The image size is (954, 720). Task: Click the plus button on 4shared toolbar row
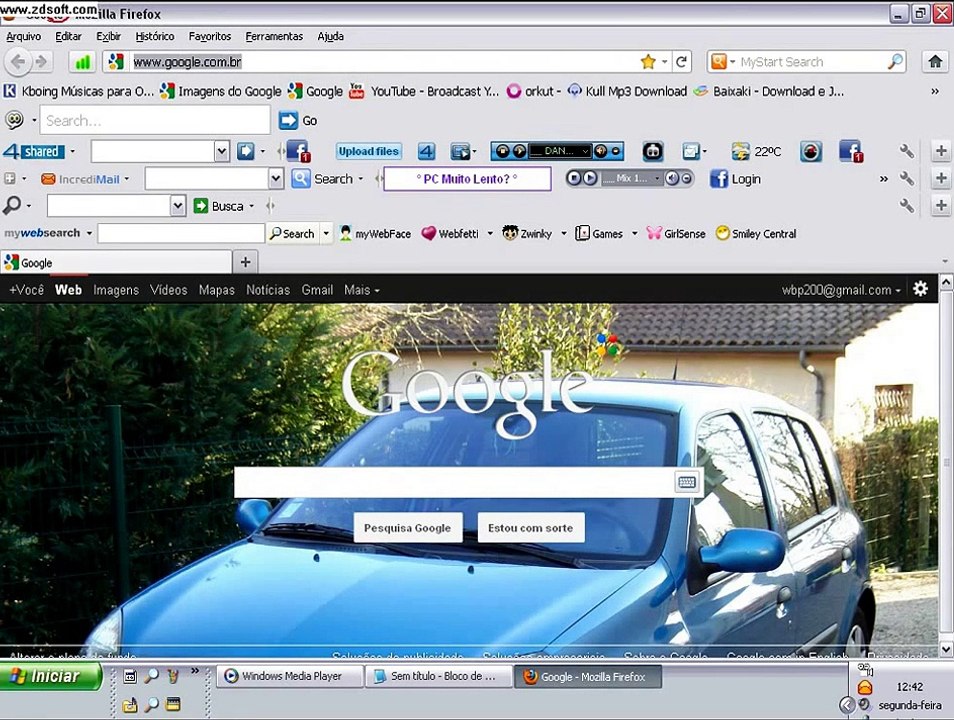[941, 151]
